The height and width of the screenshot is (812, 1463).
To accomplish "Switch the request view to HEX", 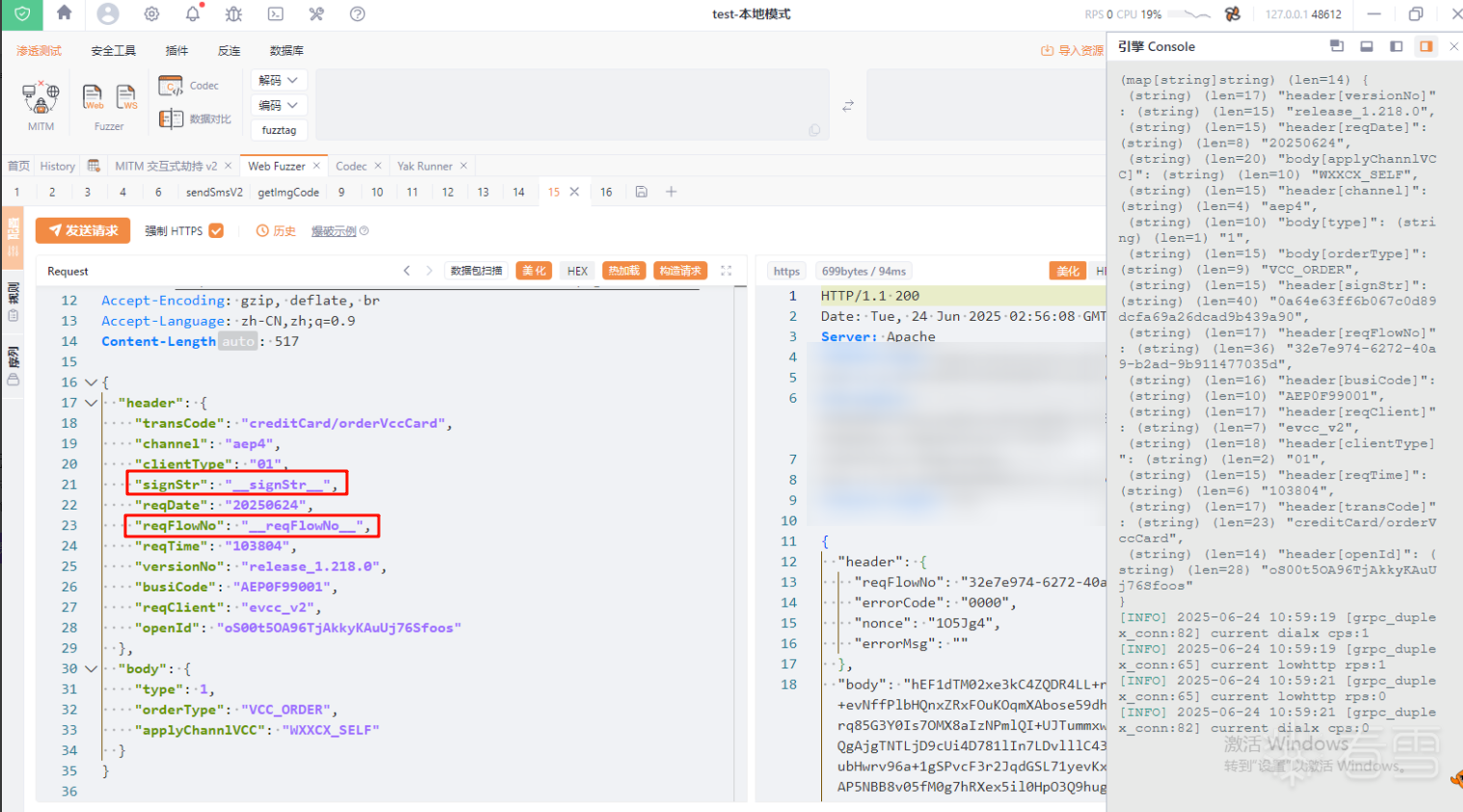I will click(x=577, y=271).
